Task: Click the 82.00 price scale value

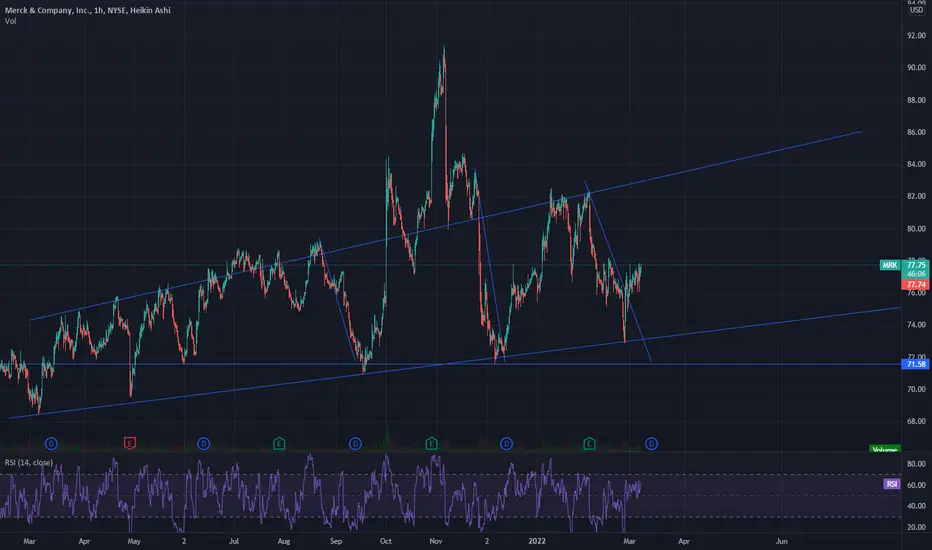Action: (916, 196)
